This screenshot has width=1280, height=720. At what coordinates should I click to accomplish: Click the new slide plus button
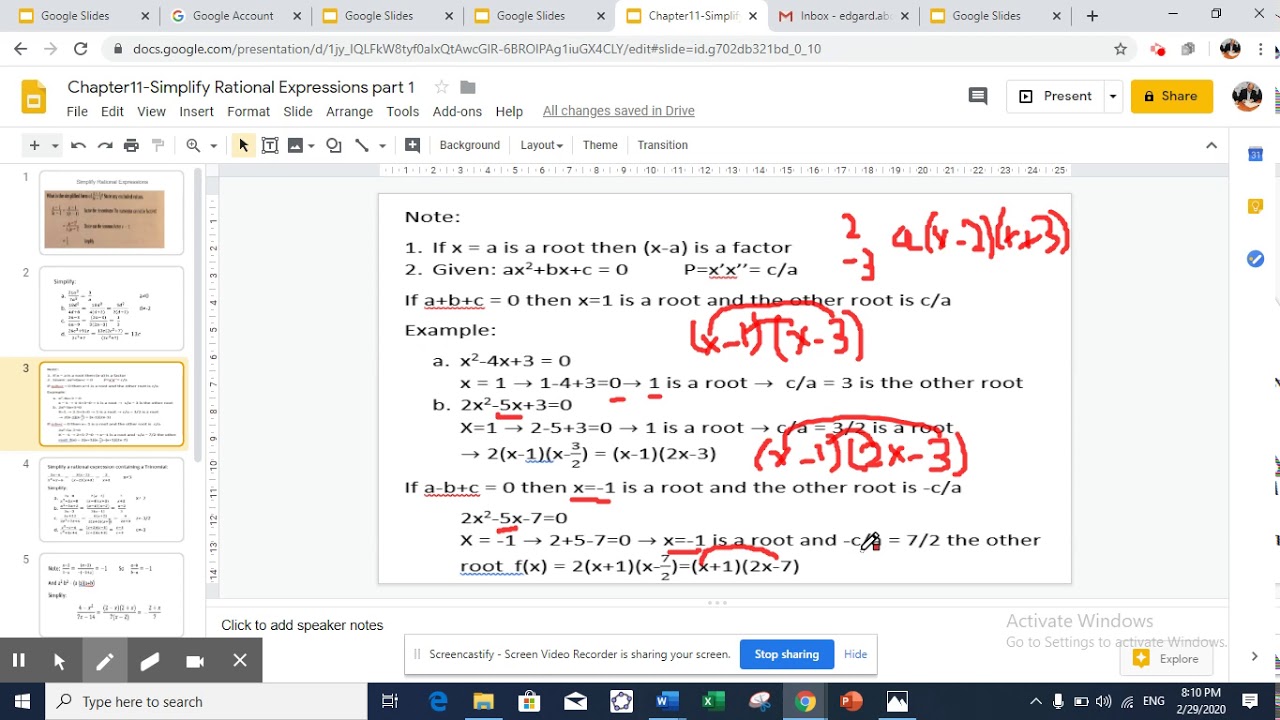(x=34, y=145)
